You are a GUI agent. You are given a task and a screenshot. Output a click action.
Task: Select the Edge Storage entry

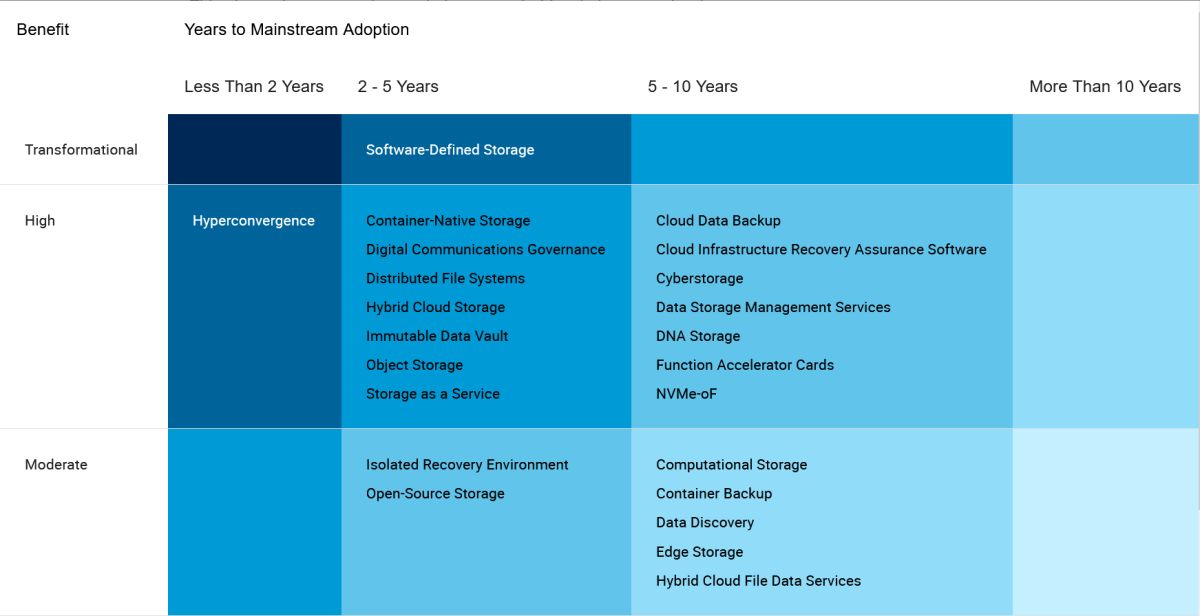click(x=699, y=552)
